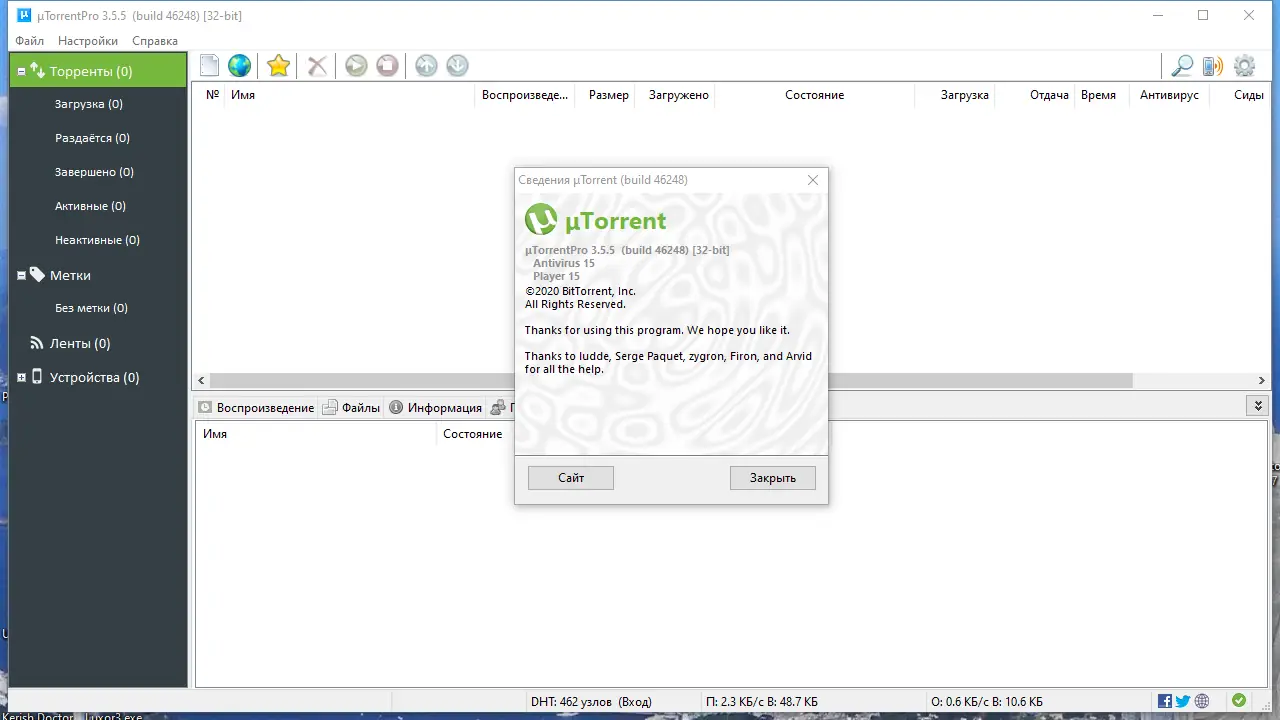Click the Facebook icon in status bar

pyautogui.click(x=1164, y=701)
